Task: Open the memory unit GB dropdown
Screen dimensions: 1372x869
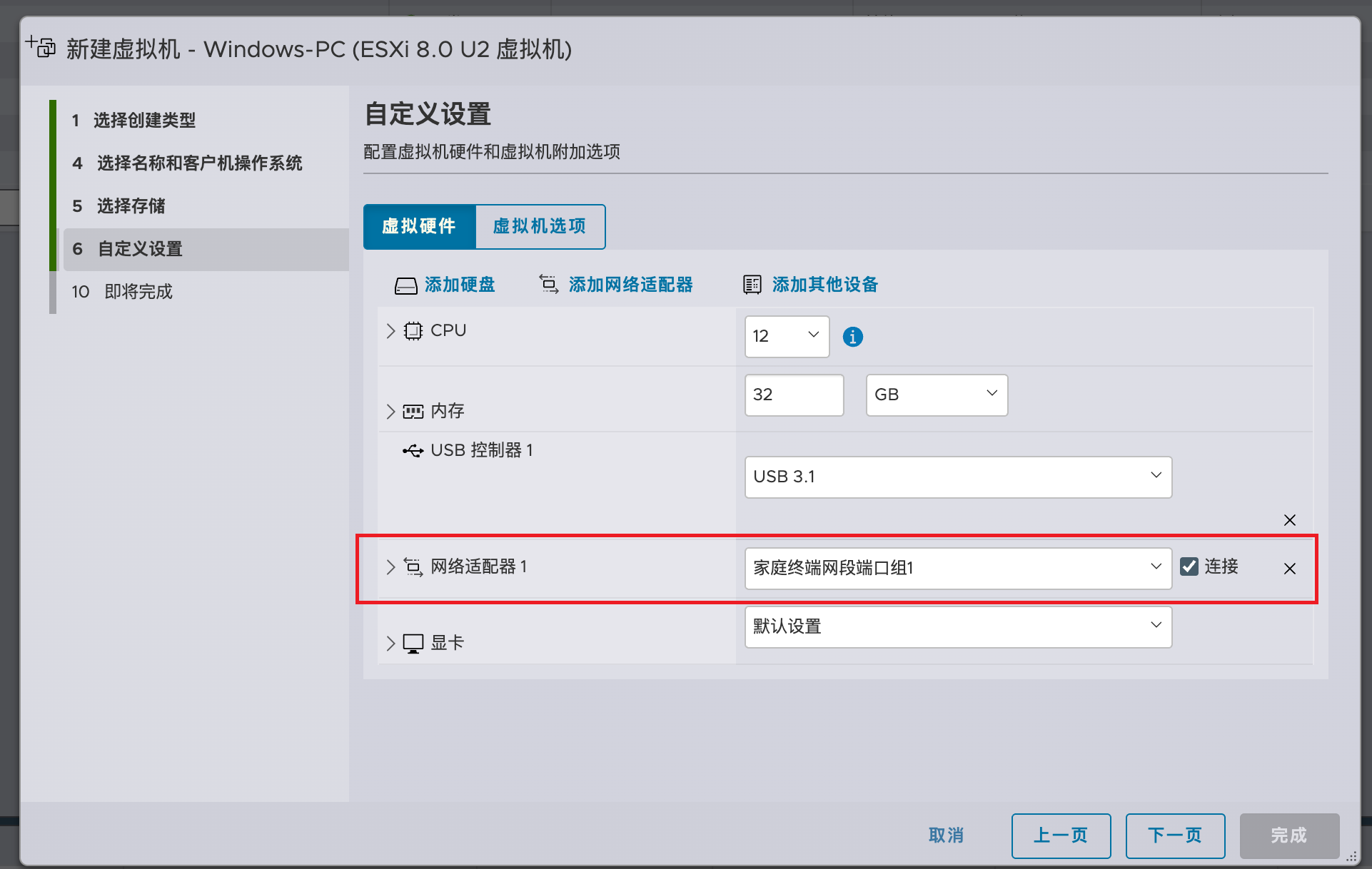Action: (936, 395)
